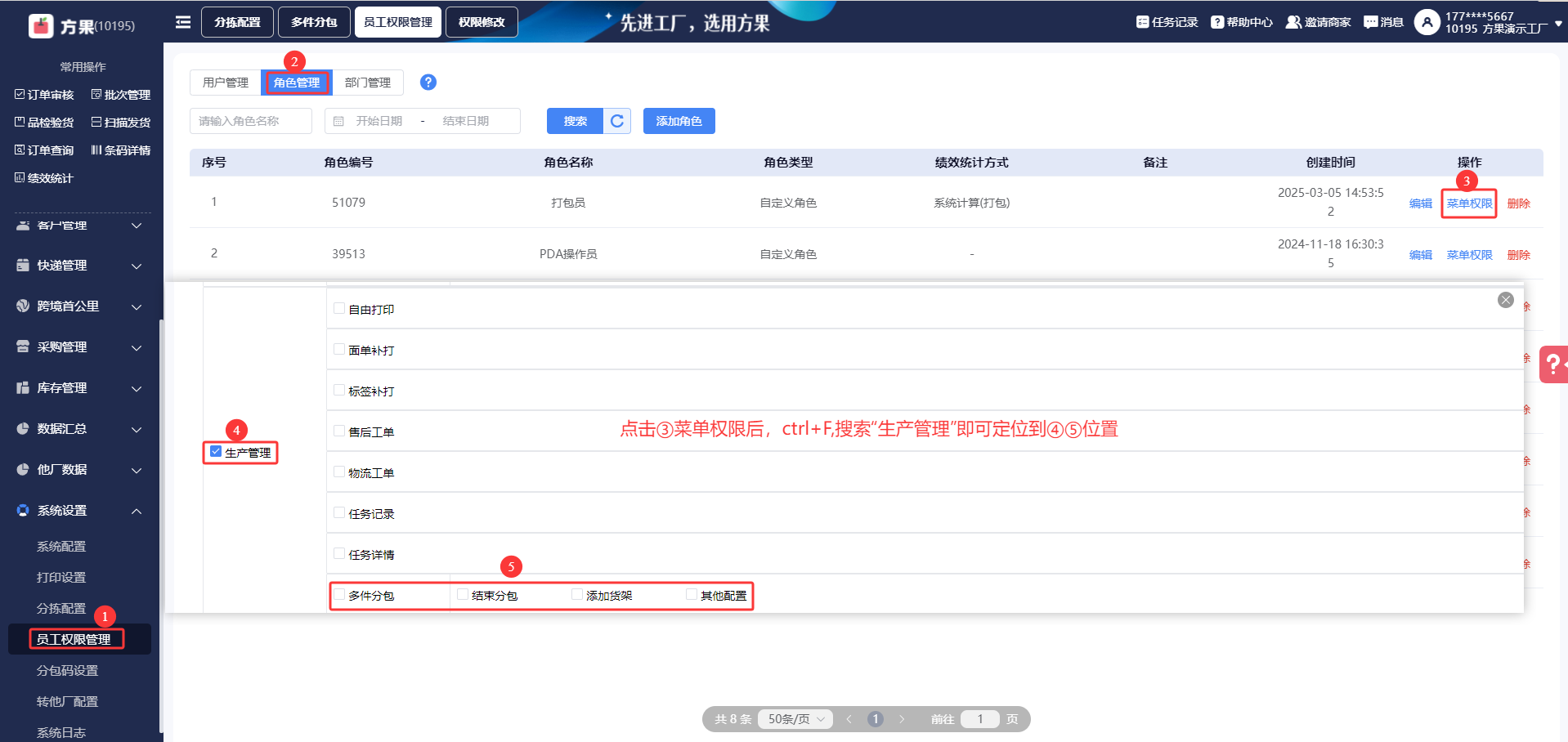Click the role name search input field
This screenshot has width=1568, height=742.
(x=251, y=121)
